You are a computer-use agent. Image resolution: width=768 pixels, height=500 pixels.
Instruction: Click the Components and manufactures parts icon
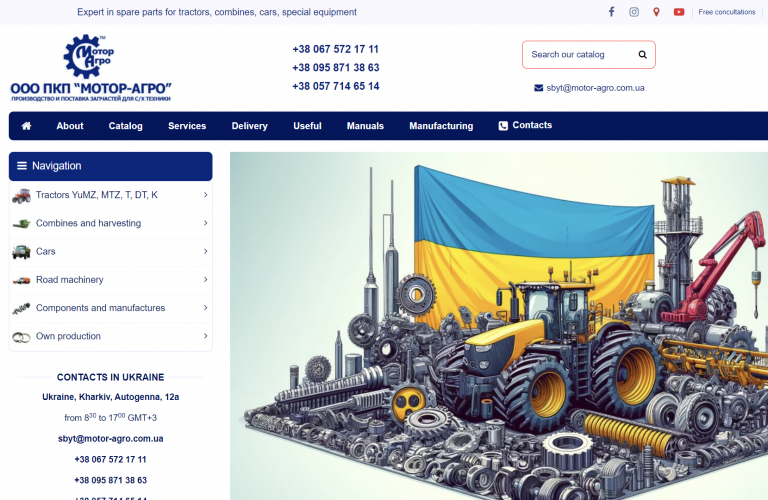point(22,309)
